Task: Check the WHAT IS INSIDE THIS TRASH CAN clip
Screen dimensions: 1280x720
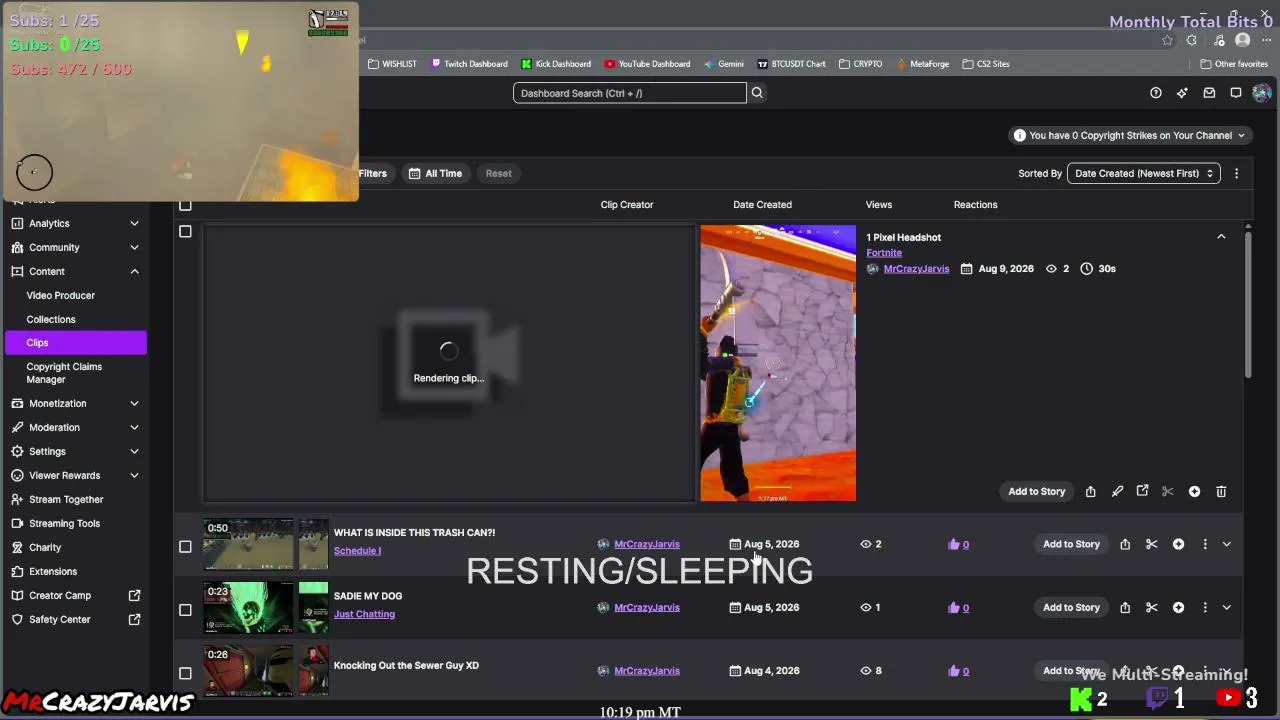Action: 185,546
